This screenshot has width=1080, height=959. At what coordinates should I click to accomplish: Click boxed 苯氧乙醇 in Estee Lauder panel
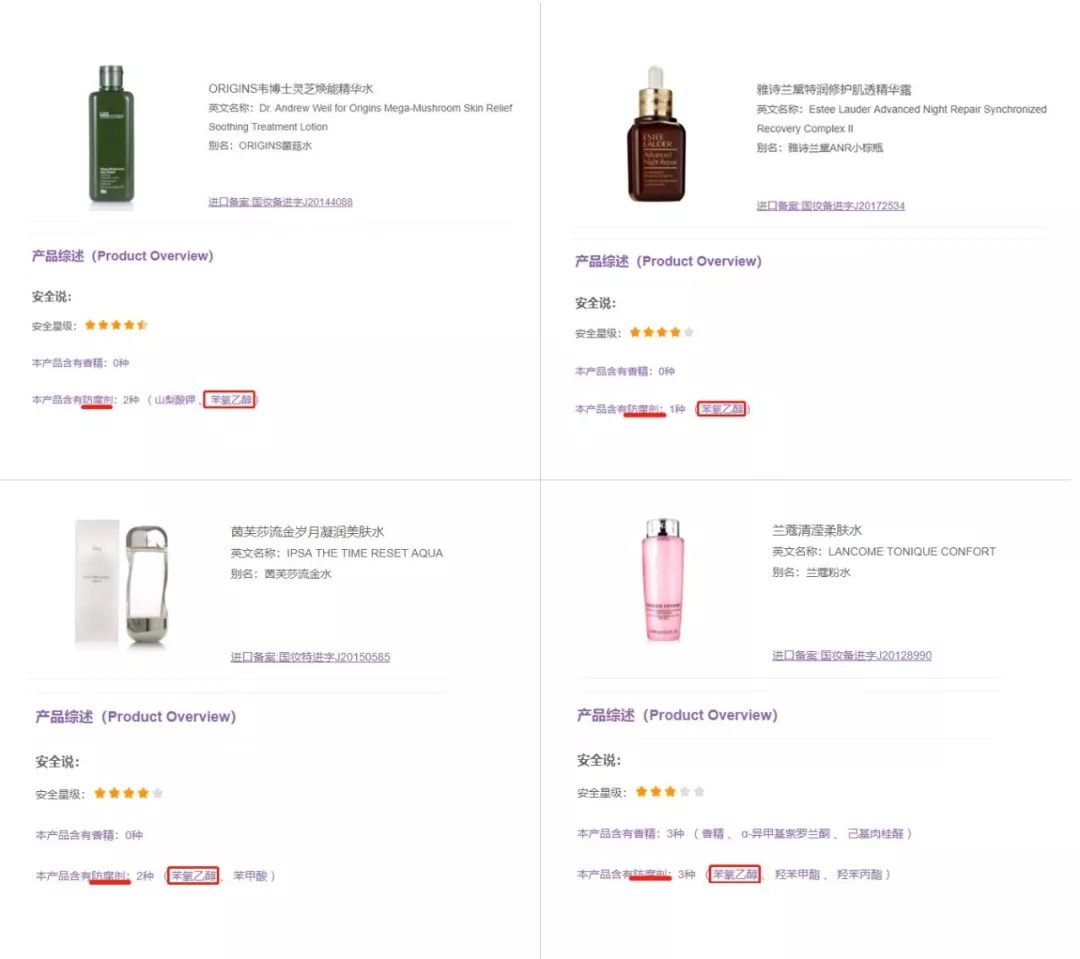coord(722,409)
